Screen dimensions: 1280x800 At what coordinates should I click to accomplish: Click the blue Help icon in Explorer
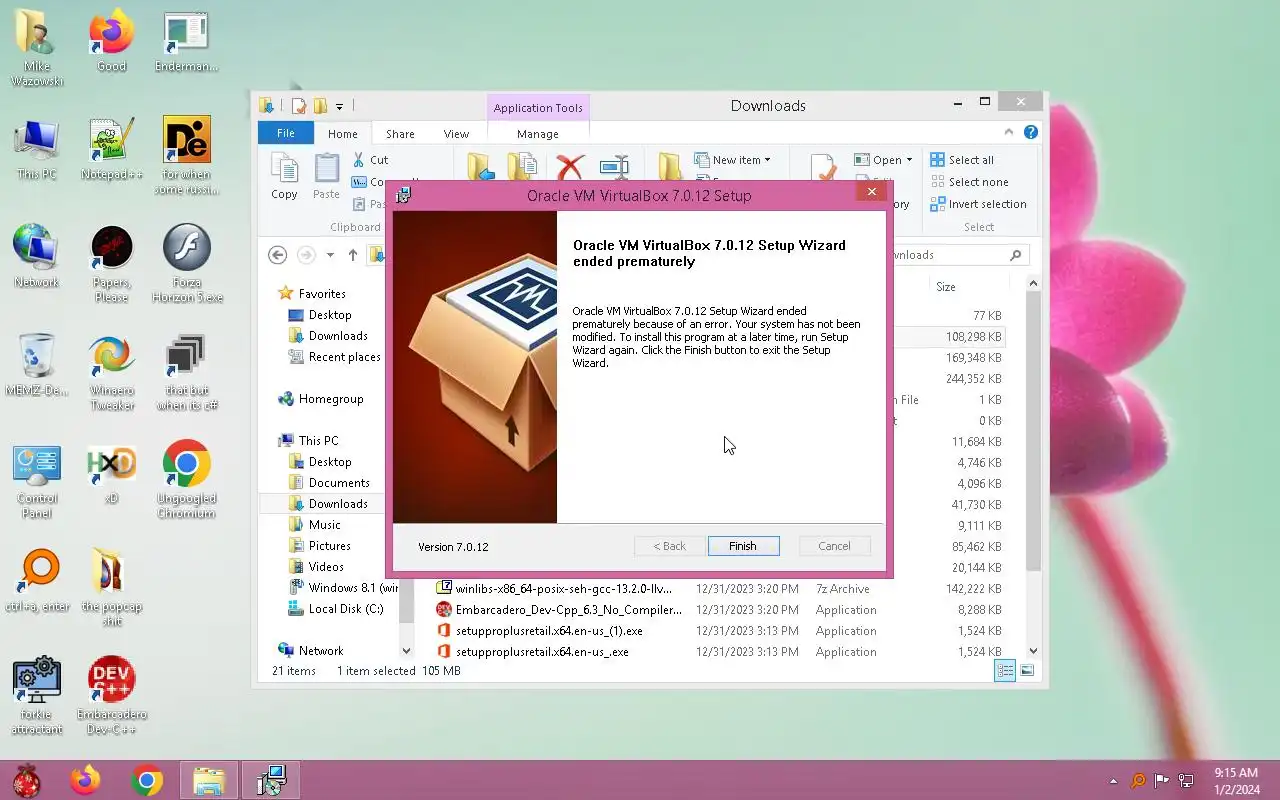click(1031, 132)
